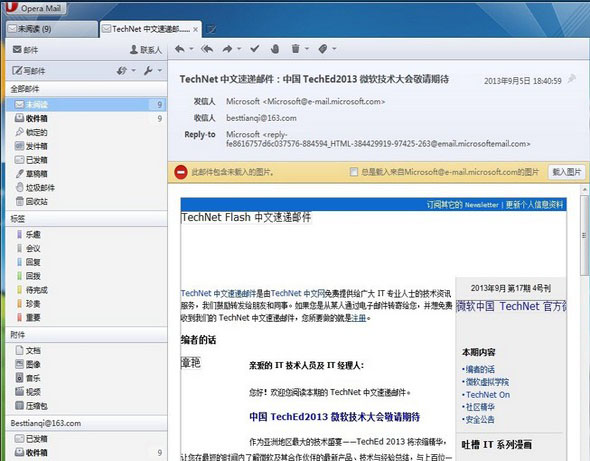Click the pin icon beside message date
The image size is (590, 461).
pos(571,79)
